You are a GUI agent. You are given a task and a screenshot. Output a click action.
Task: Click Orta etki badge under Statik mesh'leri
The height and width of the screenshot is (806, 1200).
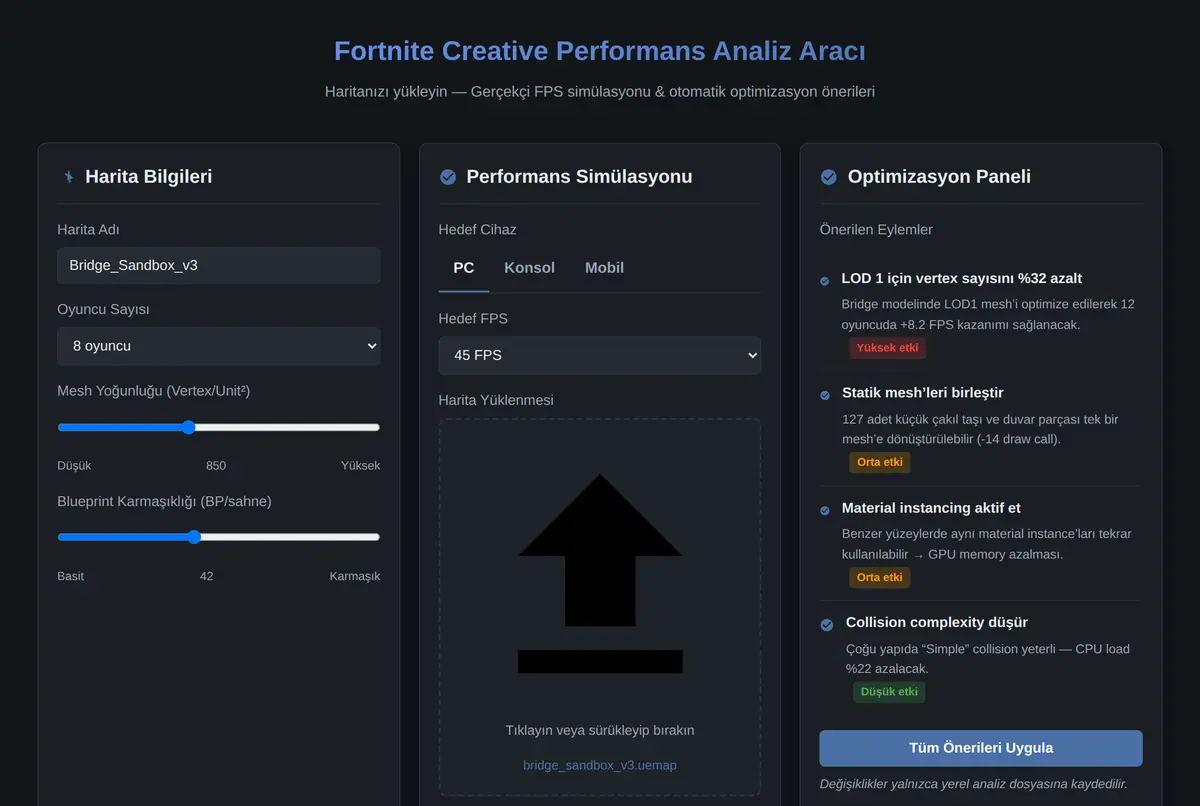pos(880,462)
